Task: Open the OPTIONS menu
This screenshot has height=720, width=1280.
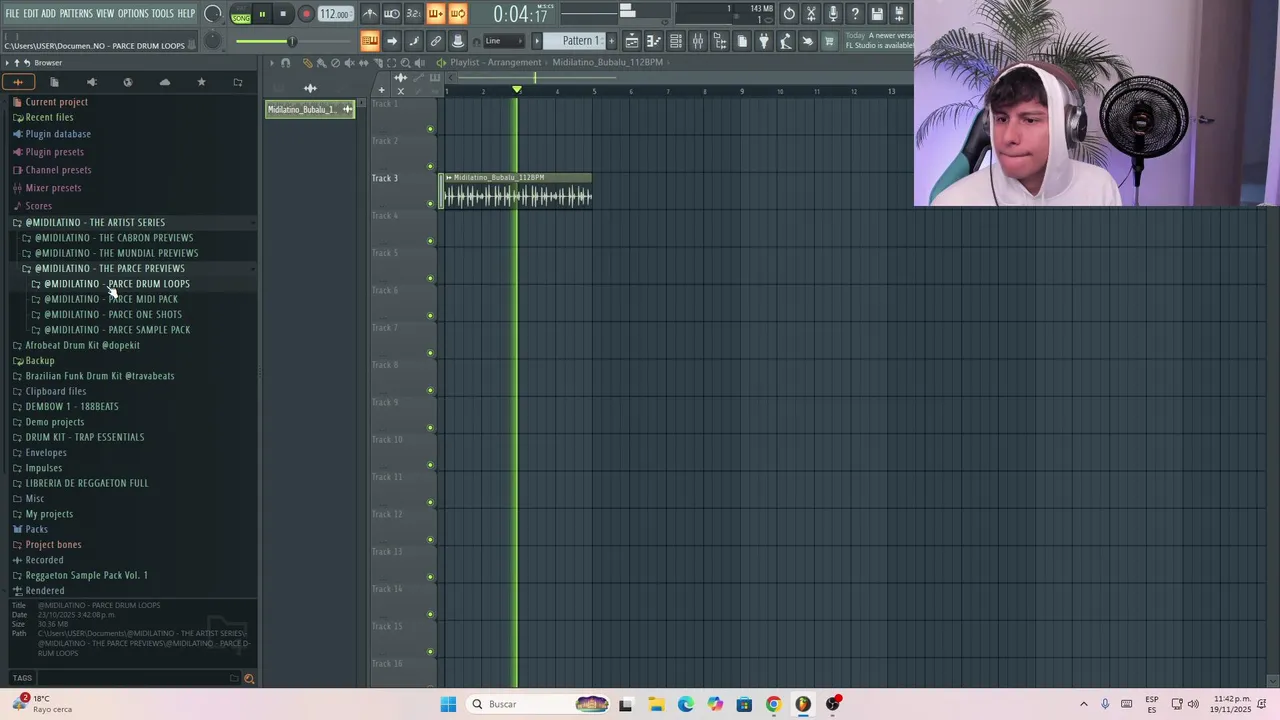Action: coord(133,13)
